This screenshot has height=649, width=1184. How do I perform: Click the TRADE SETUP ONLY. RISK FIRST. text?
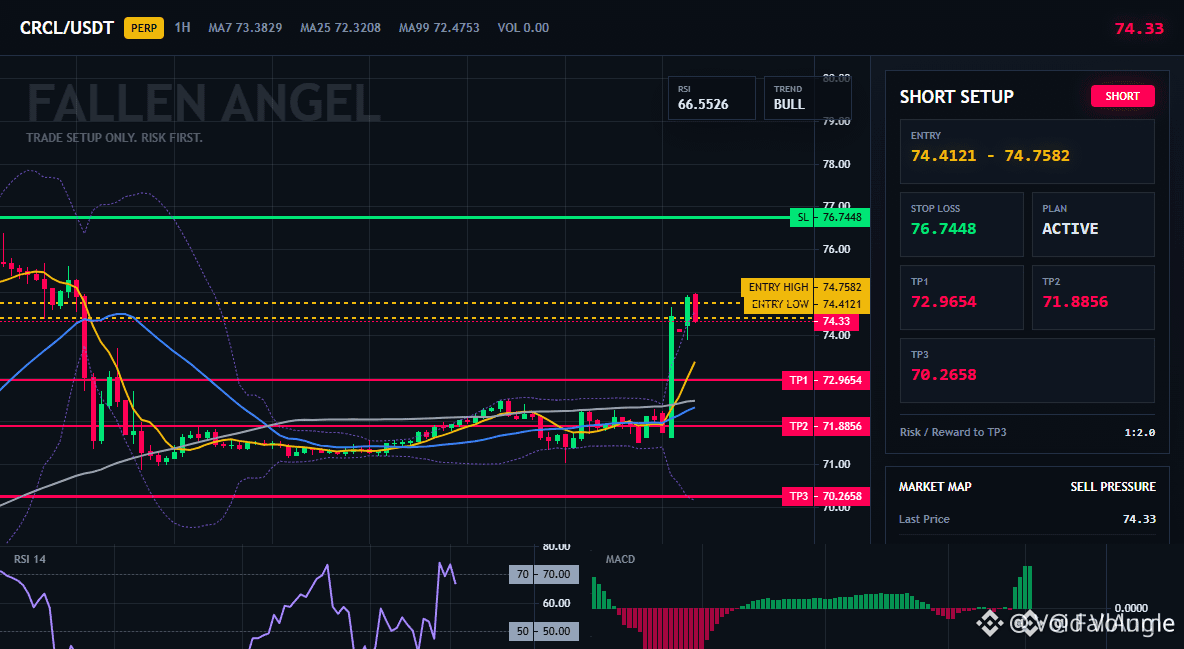point(115,138)
